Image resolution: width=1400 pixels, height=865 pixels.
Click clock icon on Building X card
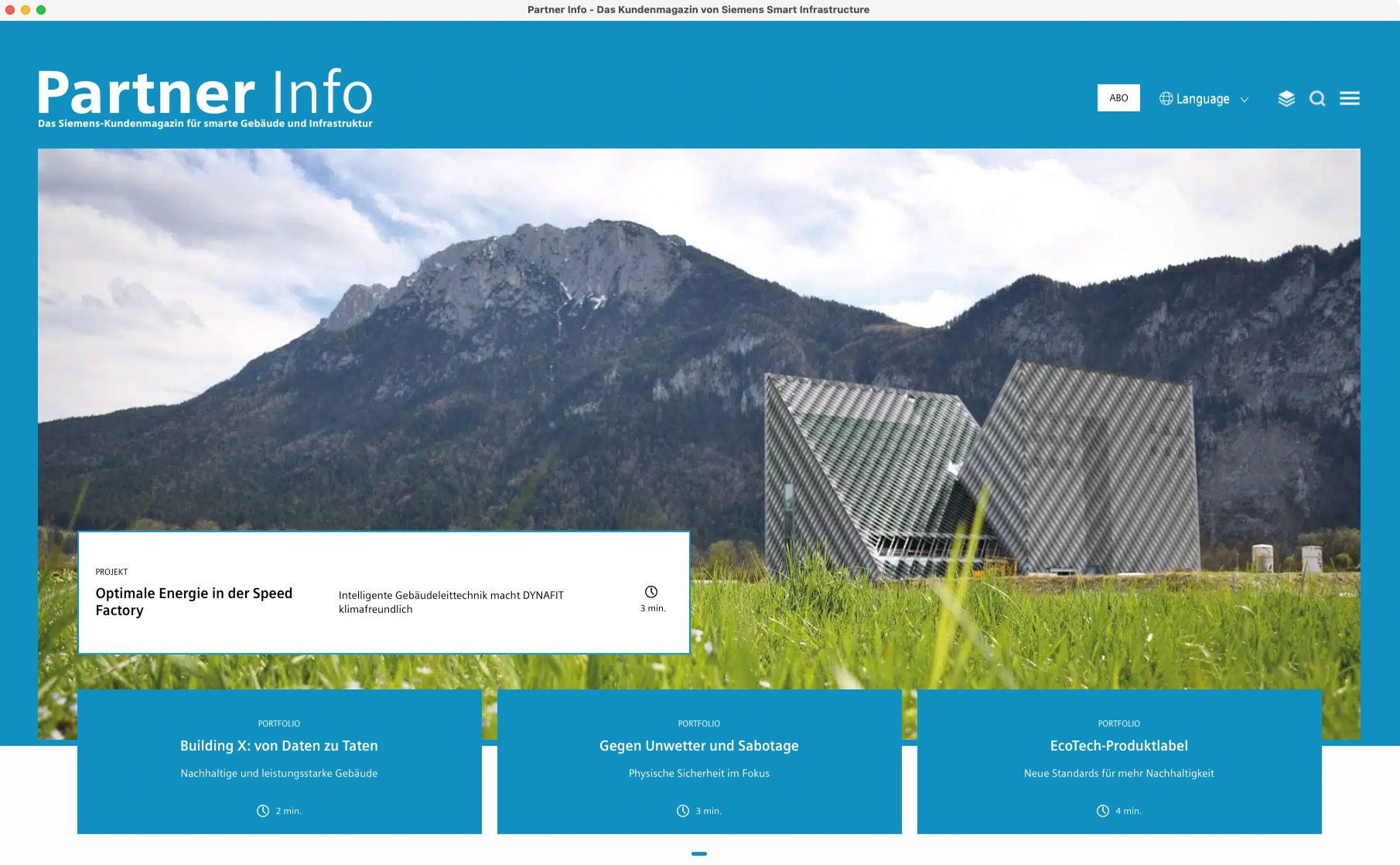[x=263, y=811]
